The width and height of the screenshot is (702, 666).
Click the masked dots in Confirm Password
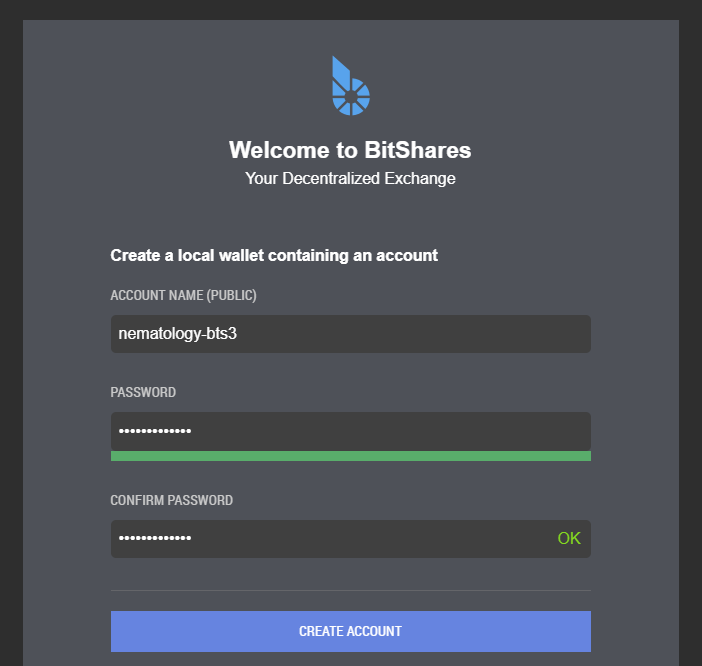pos(155,539)
